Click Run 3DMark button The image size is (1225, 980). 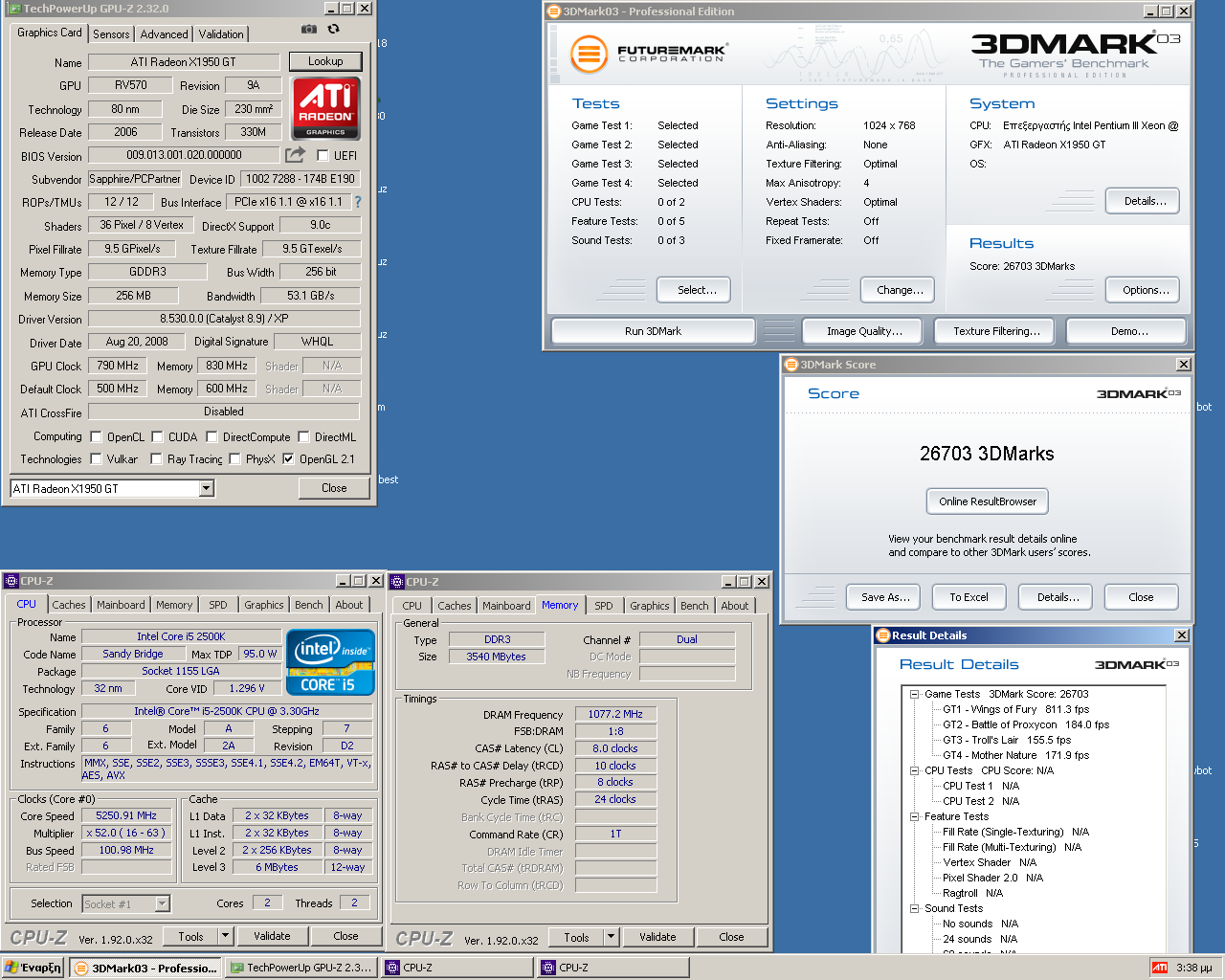pos(654,331)
